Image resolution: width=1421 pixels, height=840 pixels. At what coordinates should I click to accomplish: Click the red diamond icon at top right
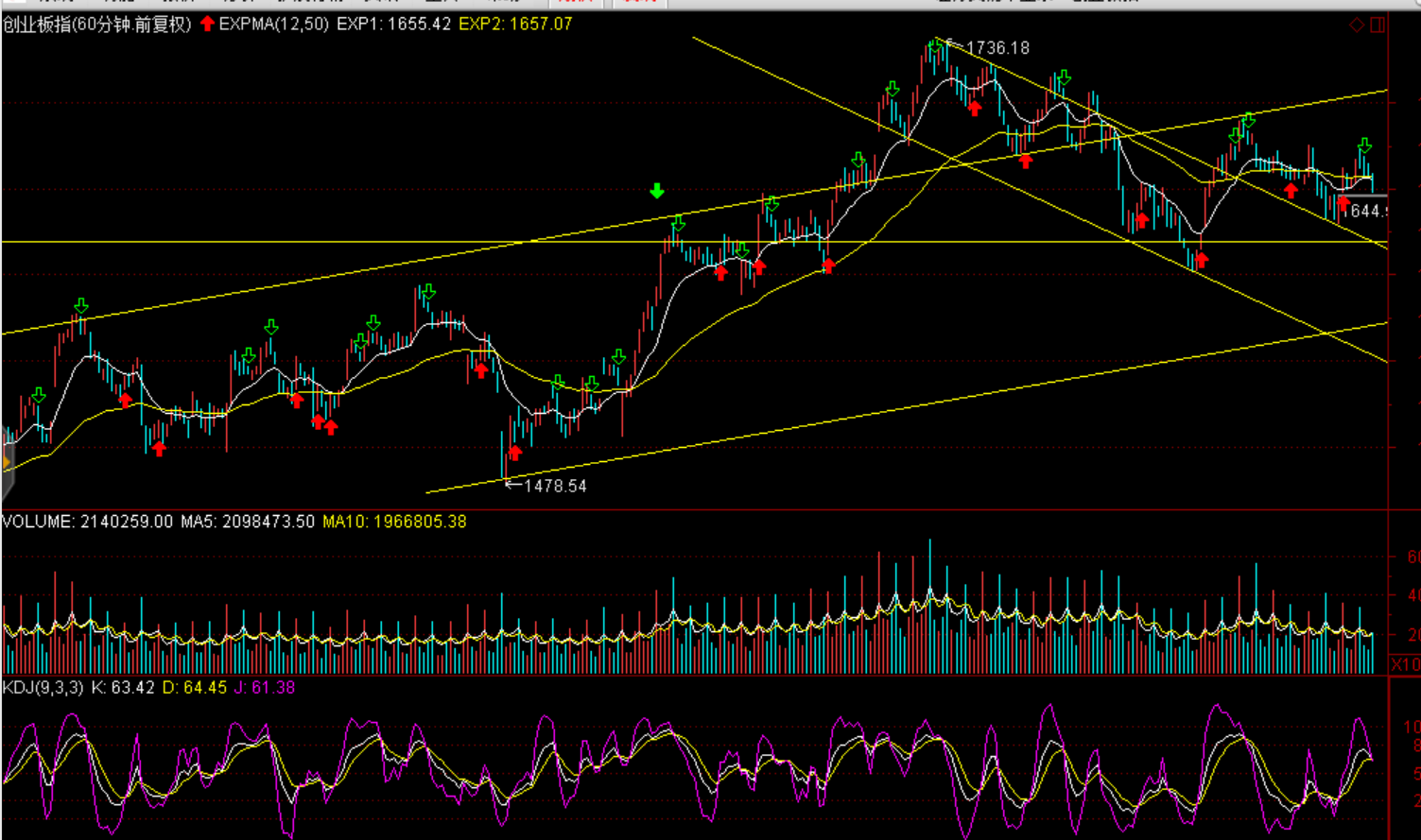tap(1357, 25)
